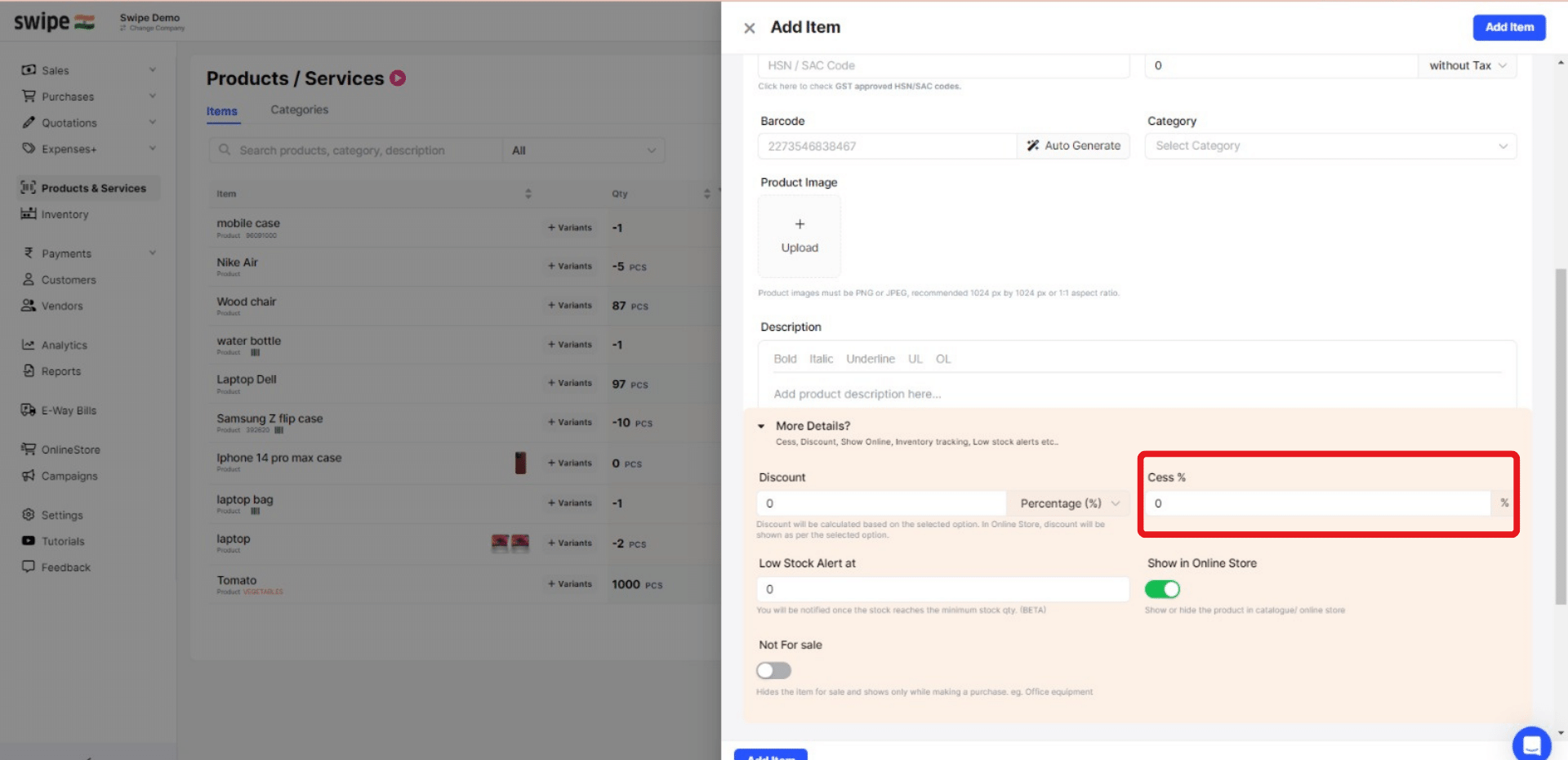Click the Cess % input field
The height and width of the screenshot is (760, 1568).
coord(1318,503)
